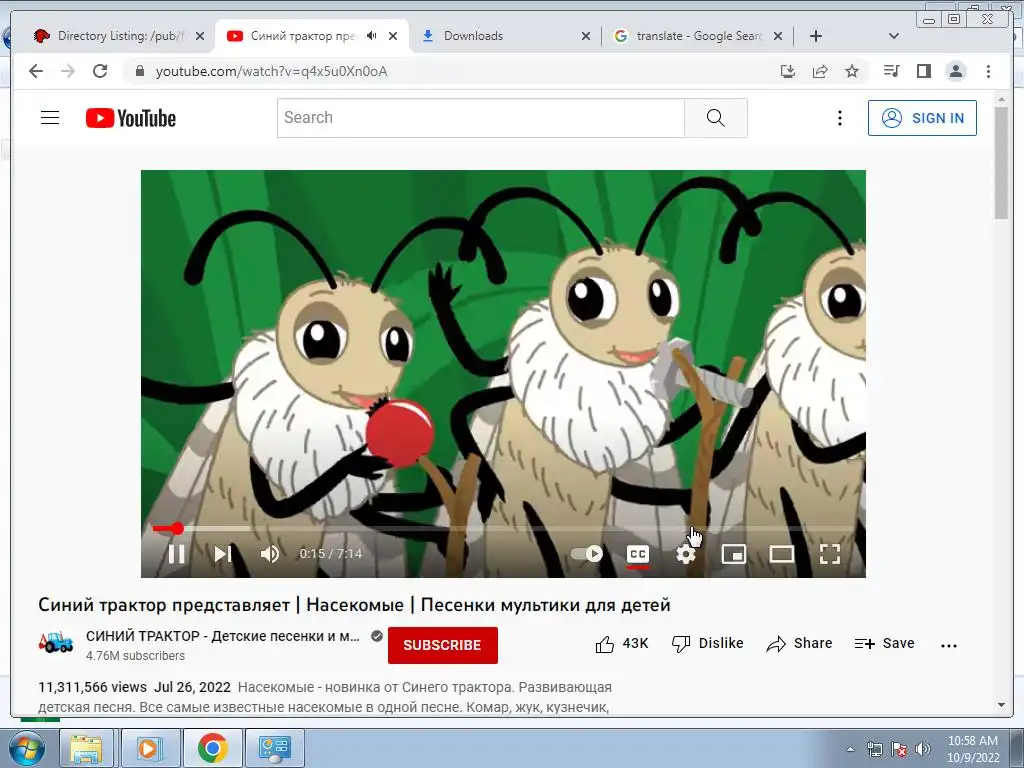Open the СИНИЙ ТРАКТОР channel name
Image resolution: width=1024 pixels, height=768 pixels.
[223, 636]
